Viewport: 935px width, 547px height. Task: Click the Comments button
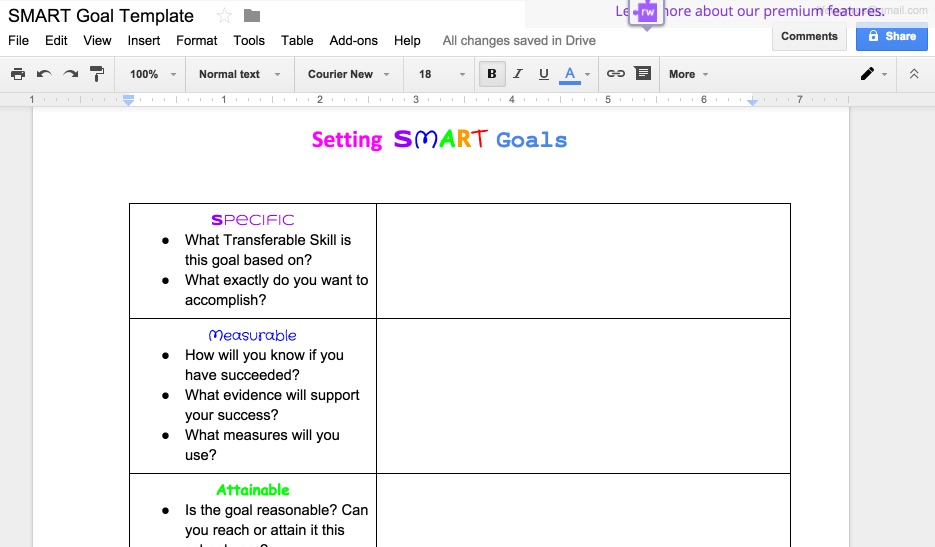809,36
